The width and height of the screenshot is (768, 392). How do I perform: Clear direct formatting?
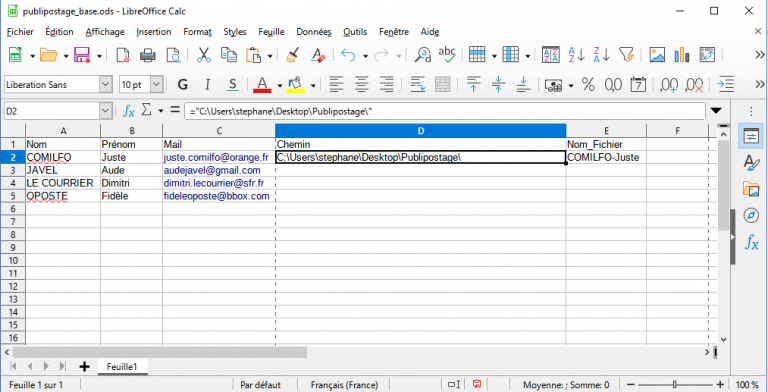(x=318, y=55)
